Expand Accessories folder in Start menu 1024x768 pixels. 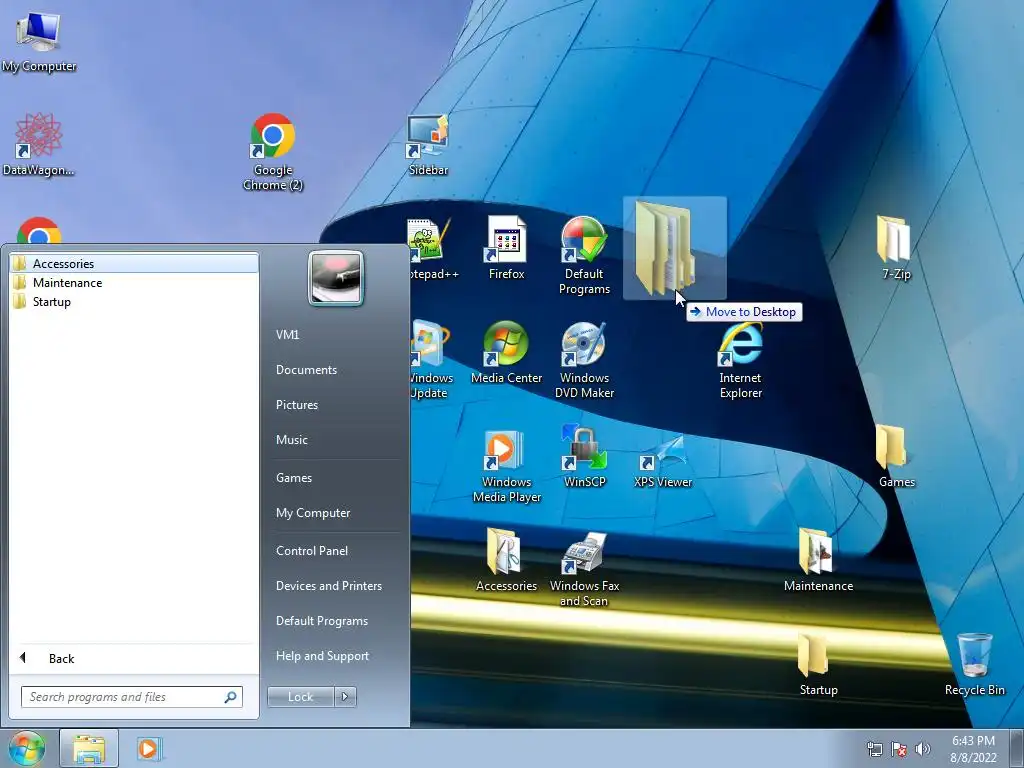[135, 263]
